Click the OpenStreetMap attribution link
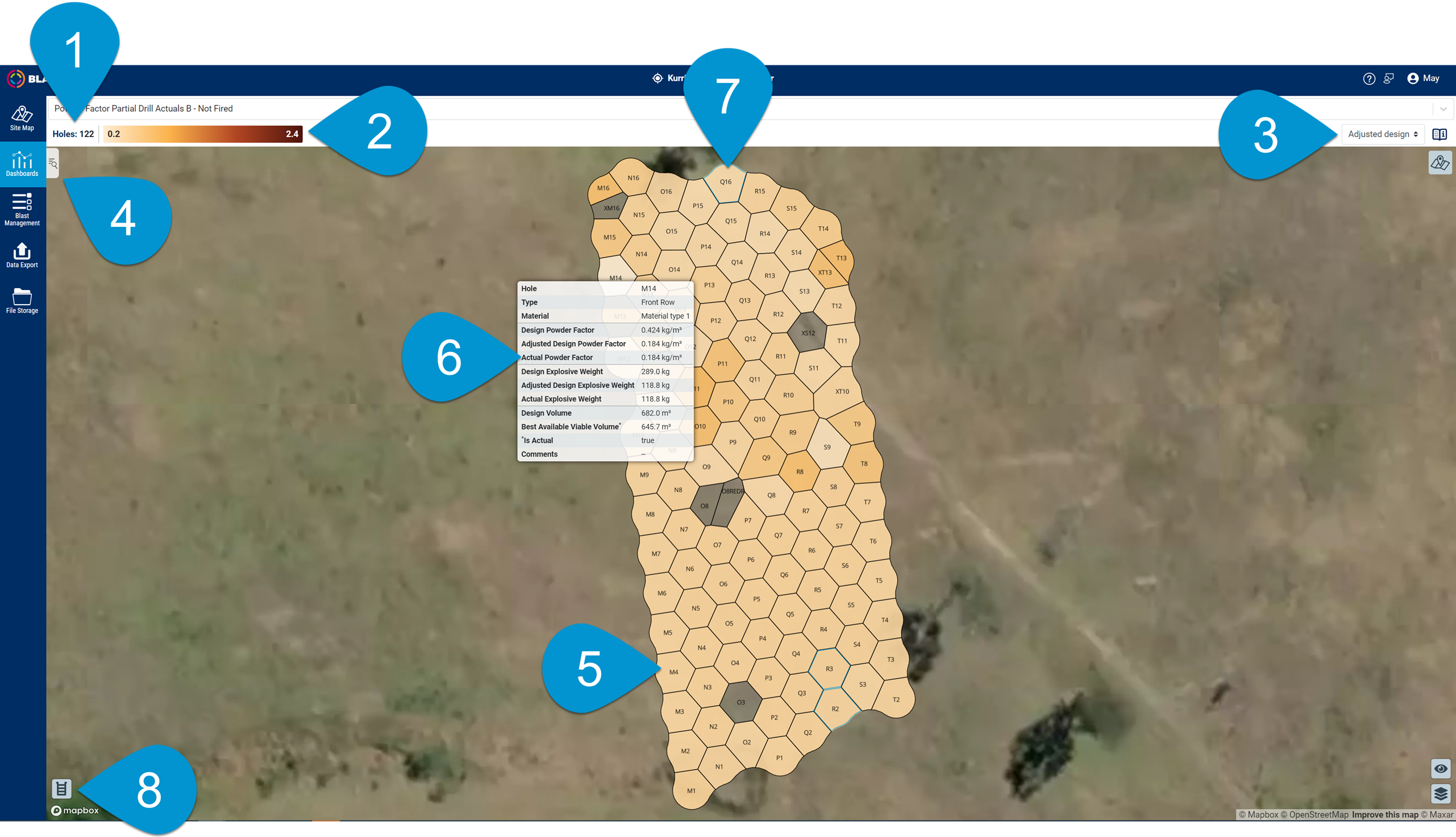The height and width of the screenshot is (837, 1456). click(x=1314, y=815)
